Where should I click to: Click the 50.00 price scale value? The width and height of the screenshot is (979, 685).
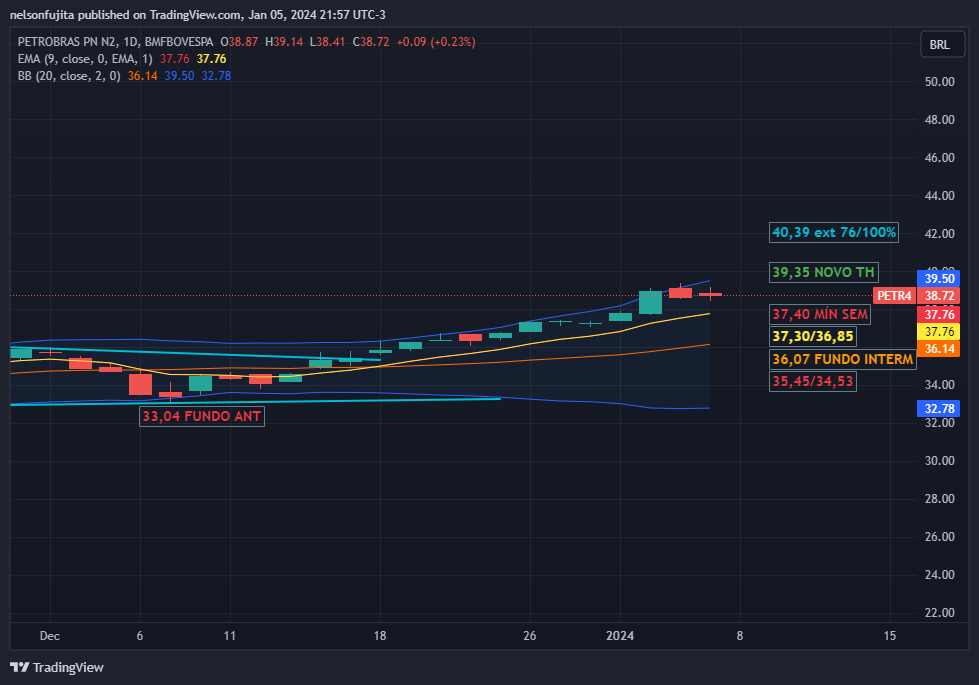(x=939, y=82)
